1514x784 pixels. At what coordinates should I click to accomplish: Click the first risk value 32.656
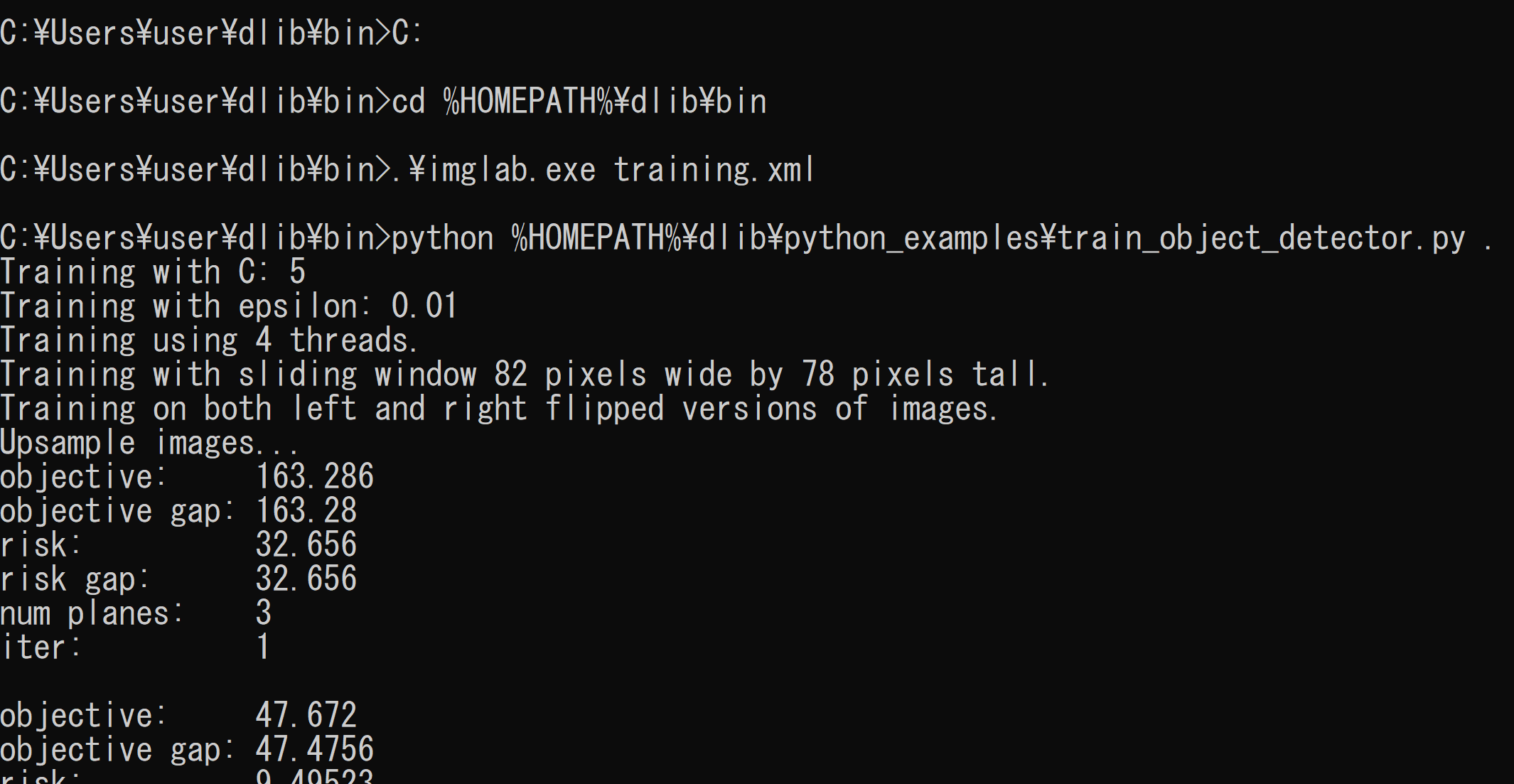306,544
